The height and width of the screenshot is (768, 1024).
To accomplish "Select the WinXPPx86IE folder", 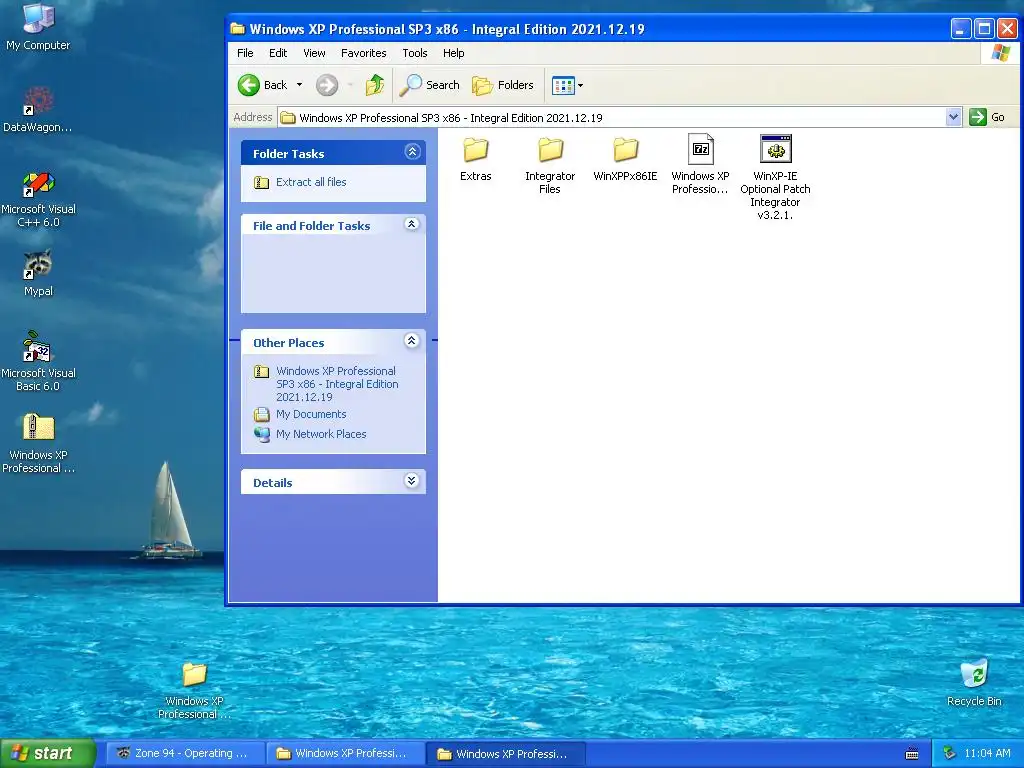I will (625, 159).
